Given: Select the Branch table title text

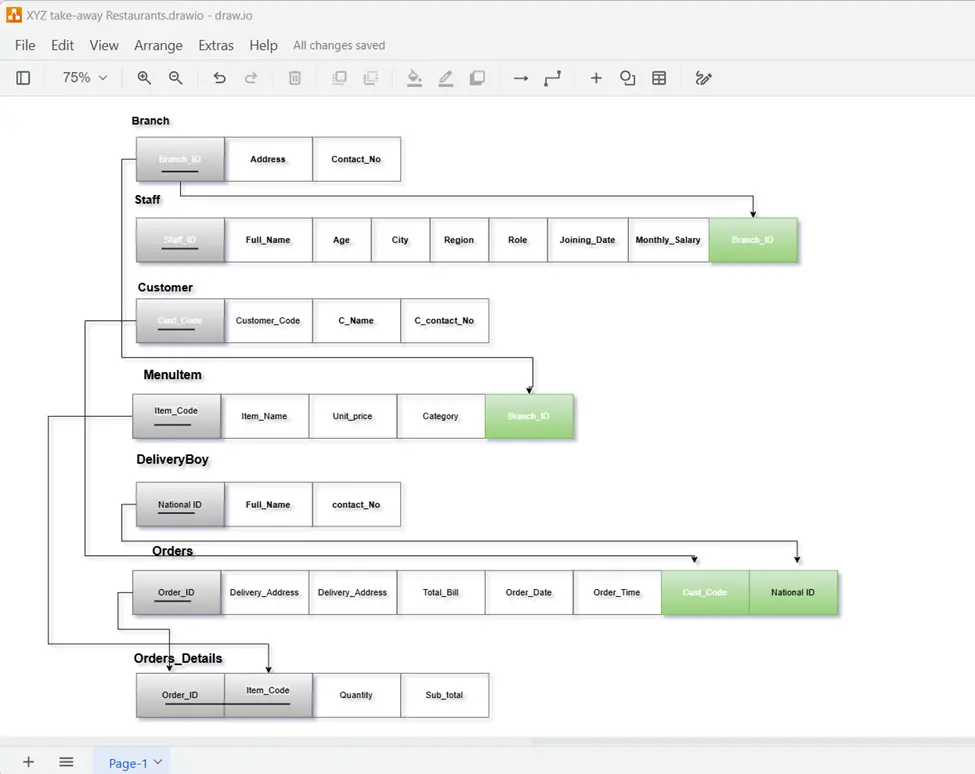Looking at the screenshot, I should (x=150, y=121).
